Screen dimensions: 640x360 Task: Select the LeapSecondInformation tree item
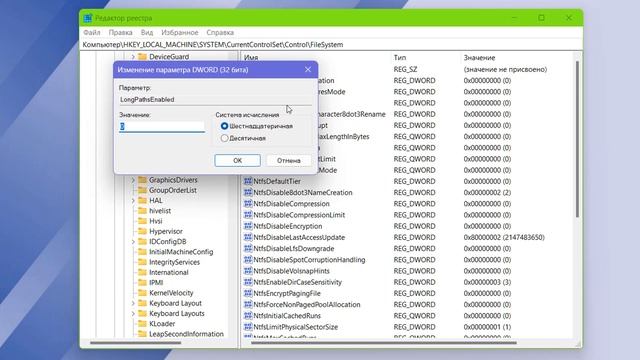186,334
